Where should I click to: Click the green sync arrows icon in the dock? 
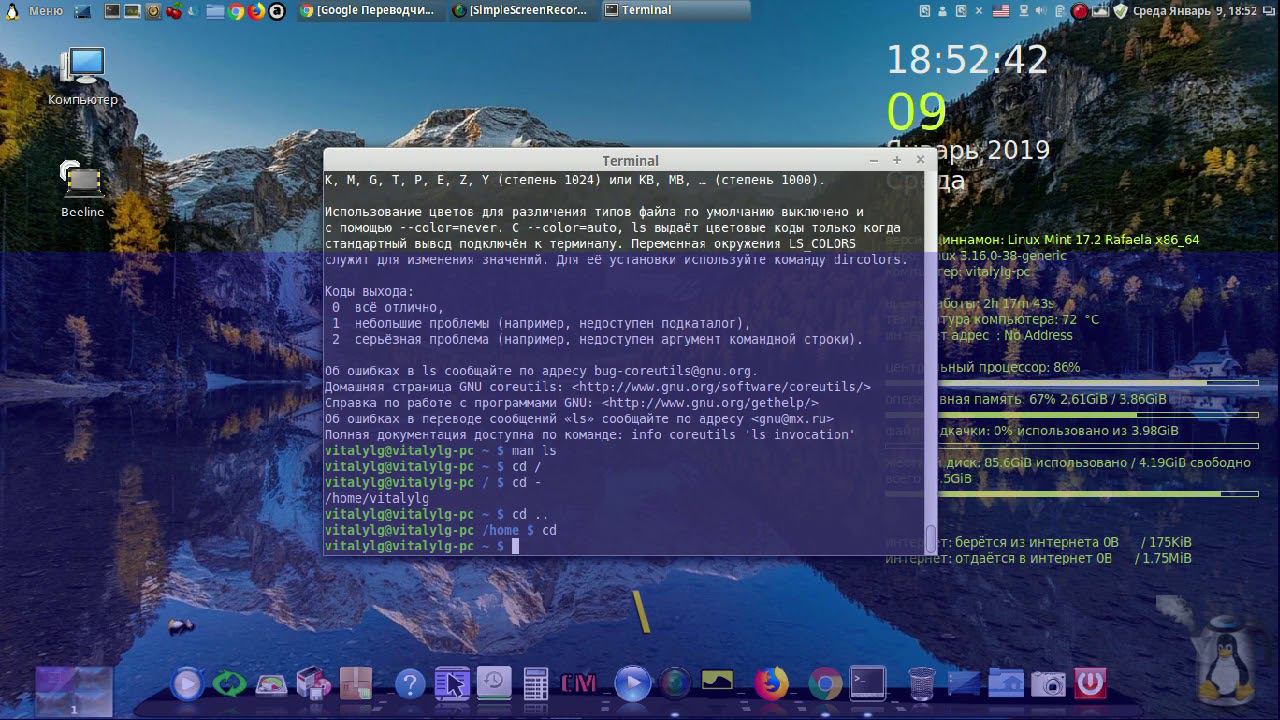click(229, 684)
